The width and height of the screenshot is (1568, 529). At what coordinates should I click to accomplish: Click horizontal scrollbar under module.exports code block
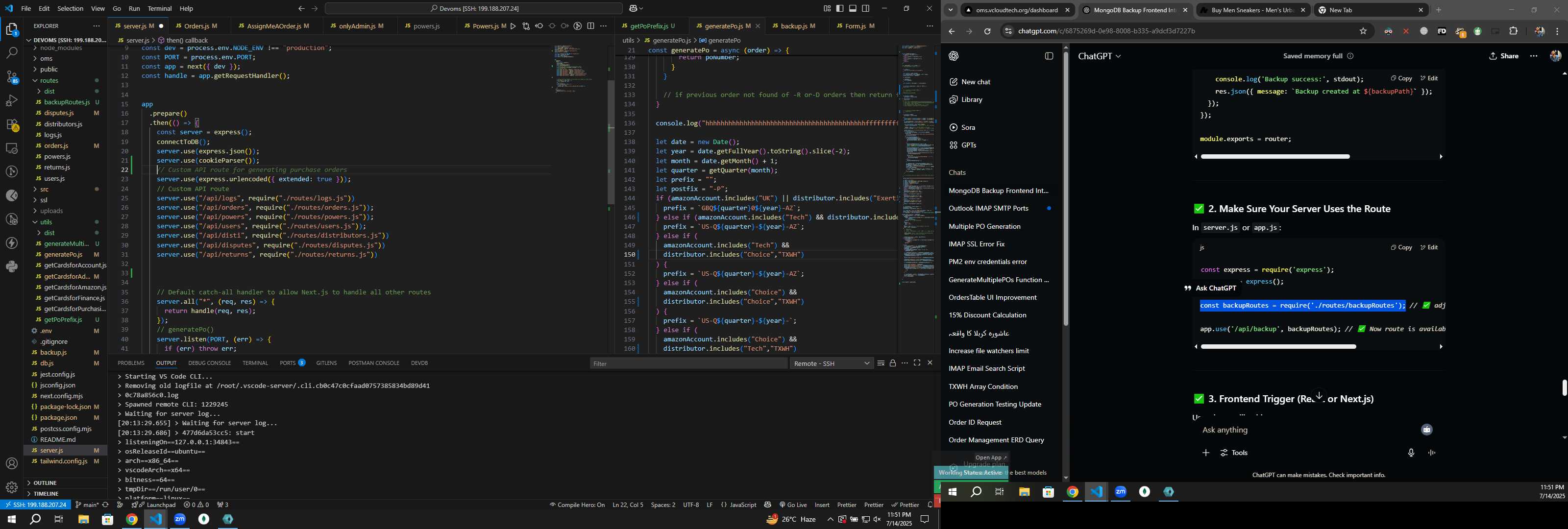(1275, 157)
